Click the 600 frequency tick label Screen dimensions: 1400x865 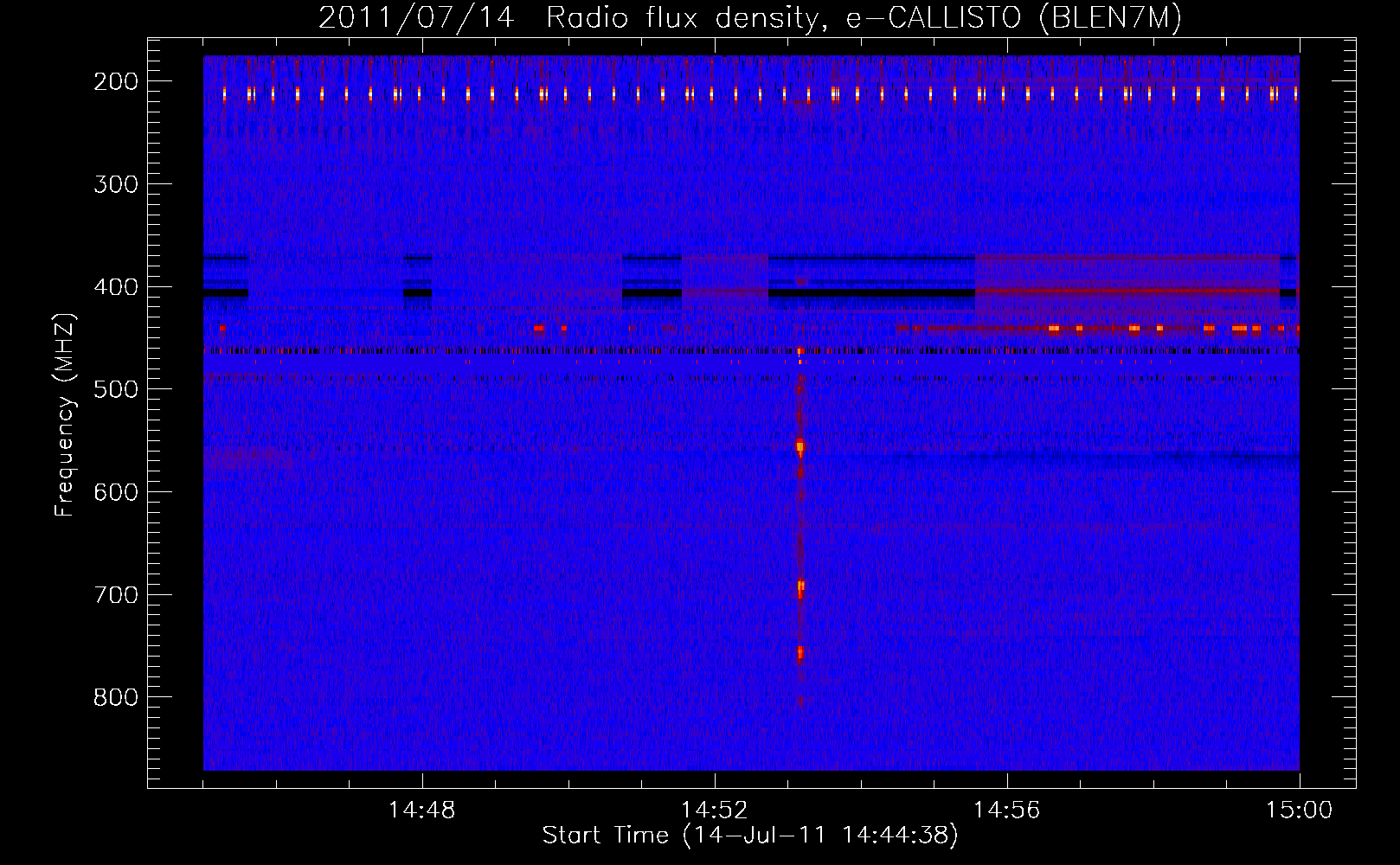[116, 492]
